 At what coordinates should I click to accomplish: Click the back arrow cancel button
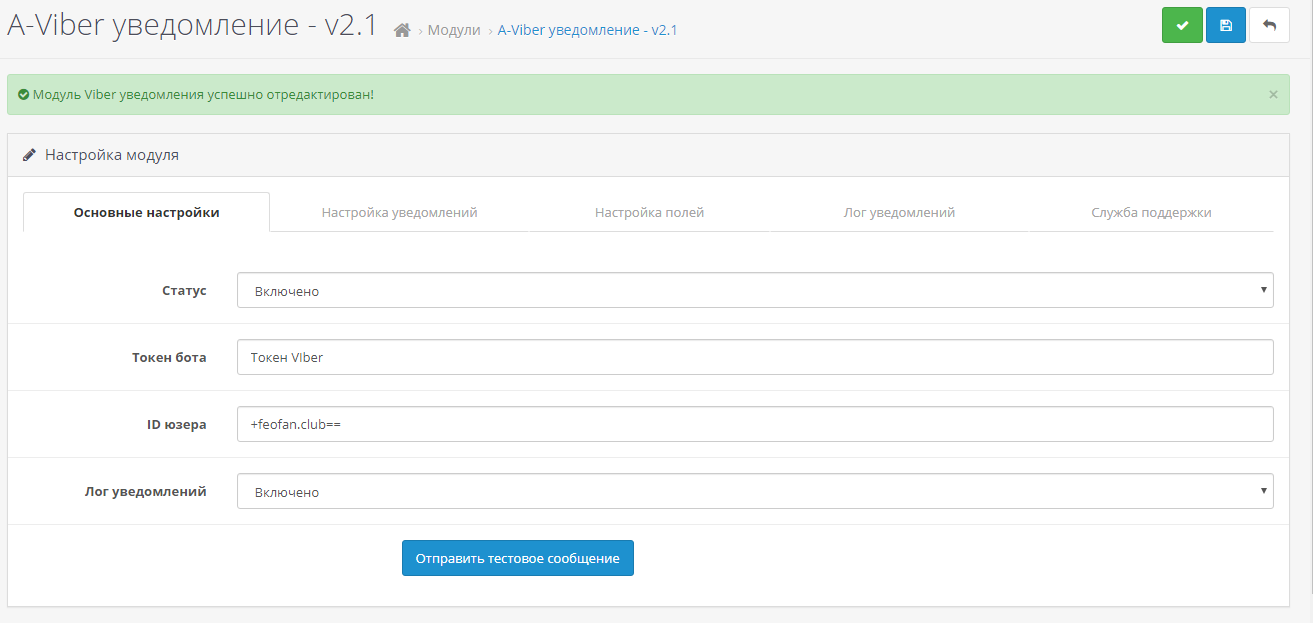tap(1269, 25)
